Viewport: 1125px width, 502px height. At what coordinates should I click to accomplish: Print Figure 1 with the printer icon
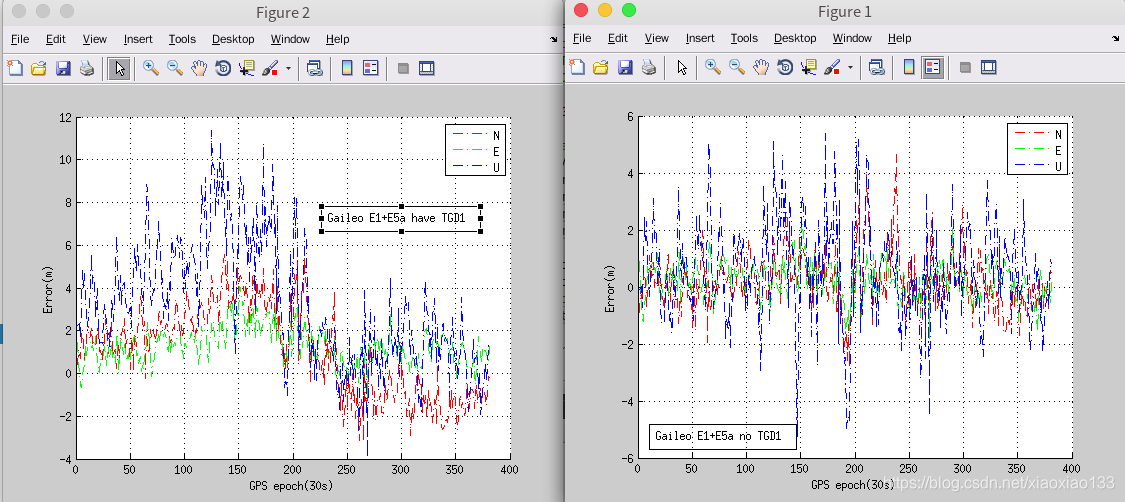coord(649,67)
